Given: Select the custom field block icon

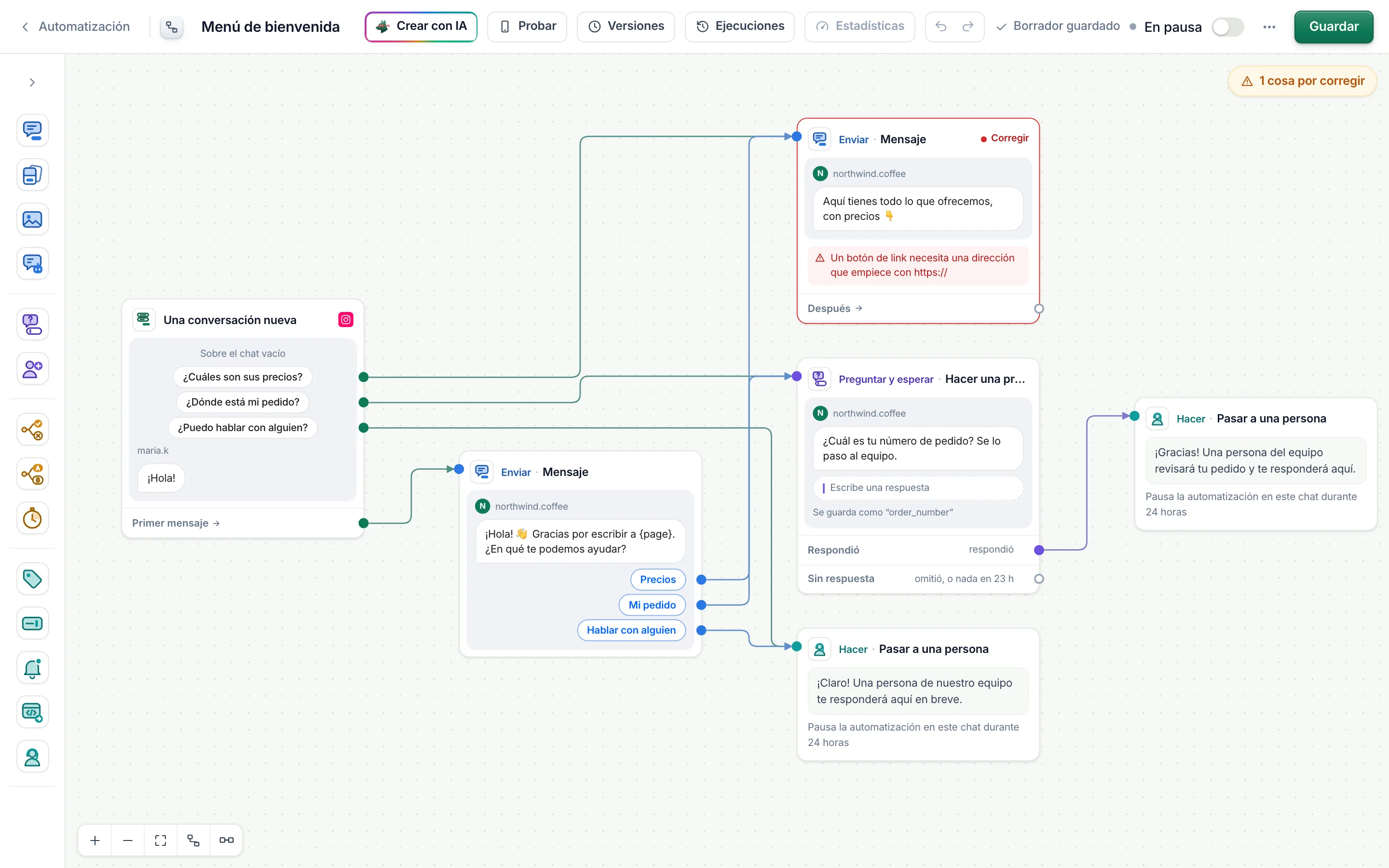Looking at the screenshot, I should pos(32,624).
